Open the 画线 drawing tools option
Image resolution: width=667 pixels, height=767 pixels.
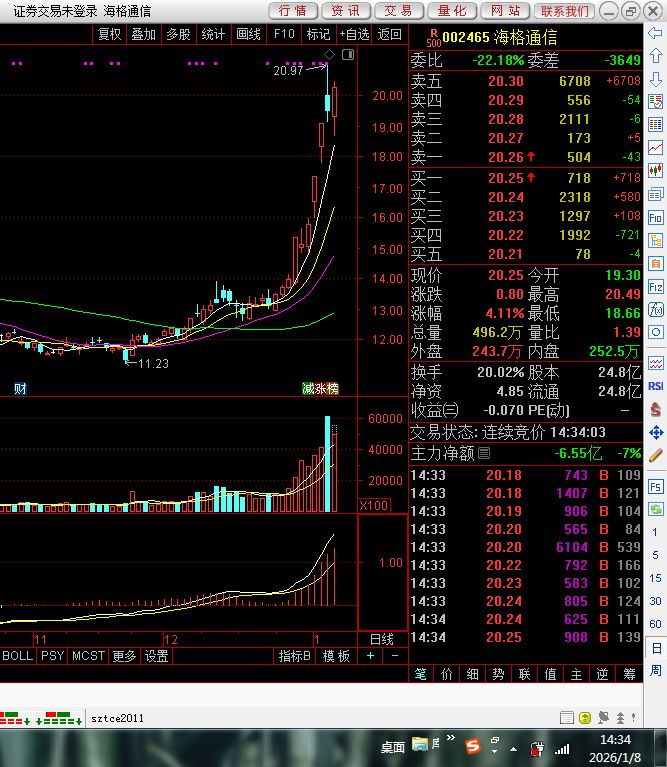pyautogui.click(x=248, y=34)
